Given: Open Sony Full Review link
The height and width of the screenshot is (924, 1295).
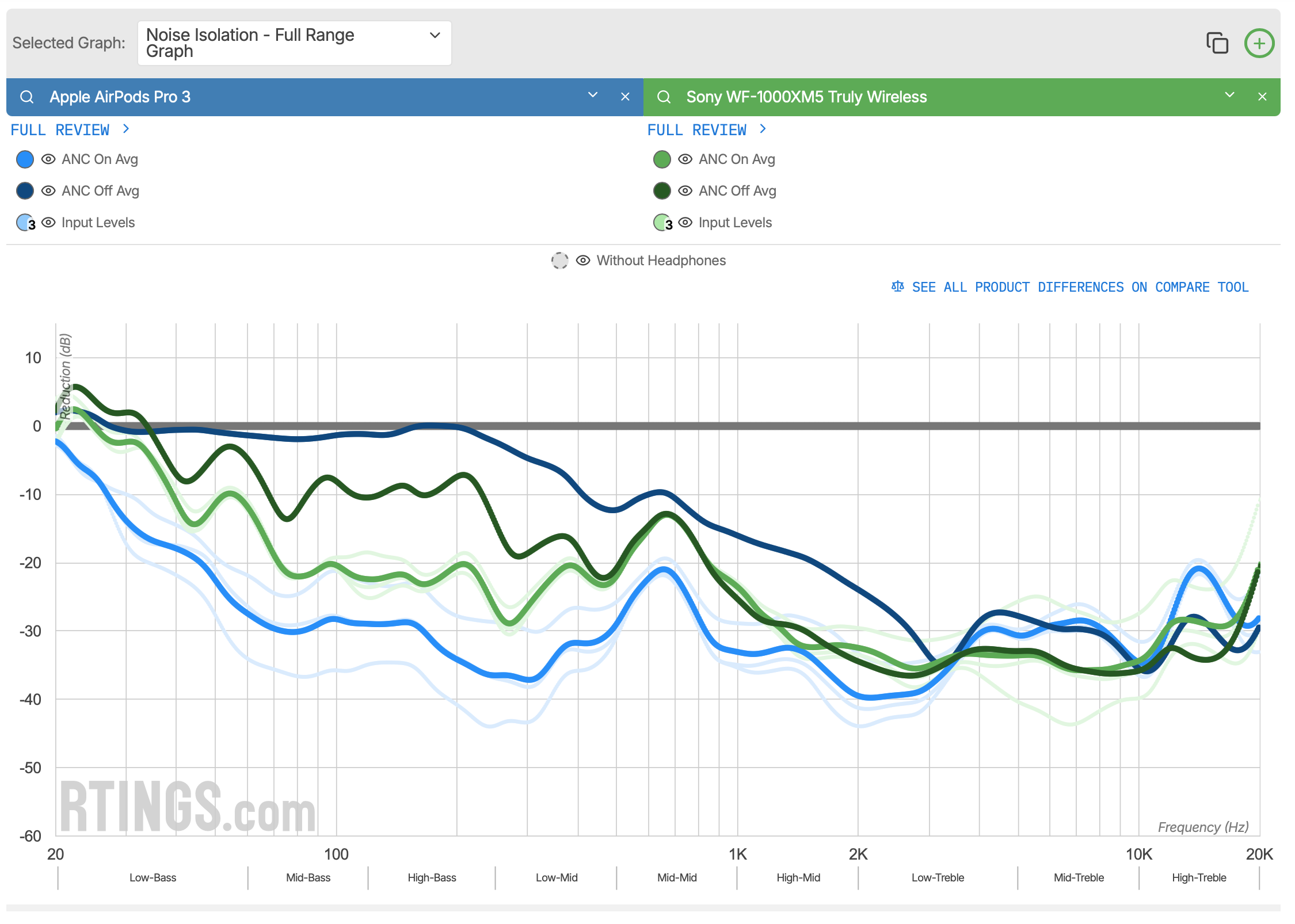Looking at the screenshot, I should [697, 130].
